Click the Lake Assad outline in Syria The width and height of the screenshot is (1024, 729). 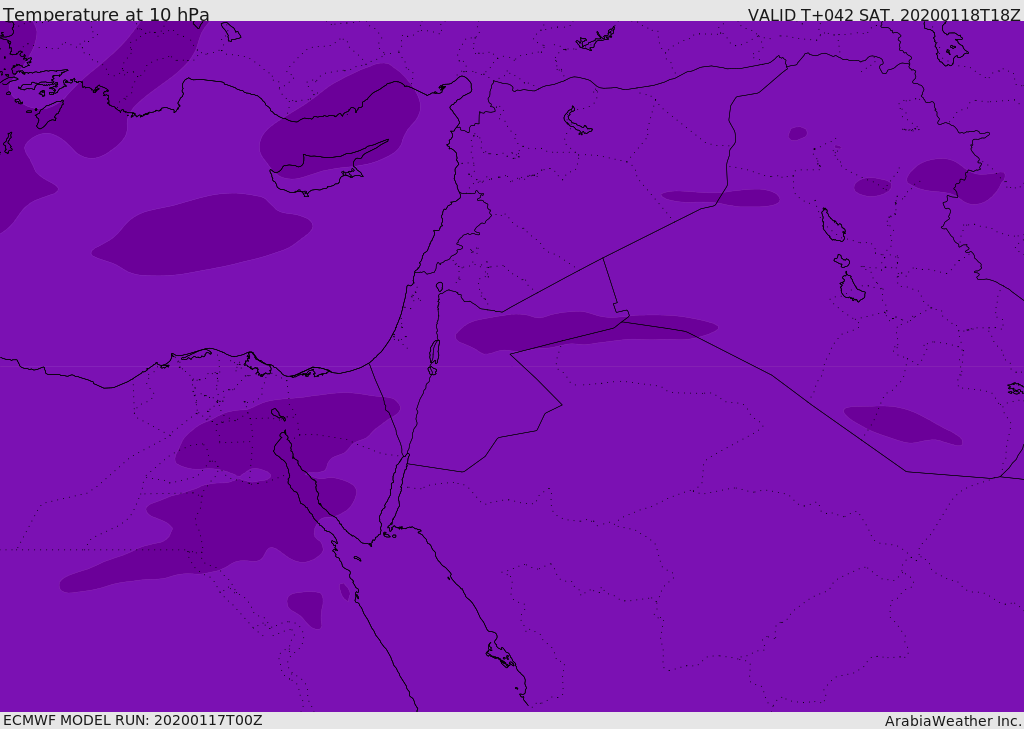pyautogui.click(x=577, y=122)
